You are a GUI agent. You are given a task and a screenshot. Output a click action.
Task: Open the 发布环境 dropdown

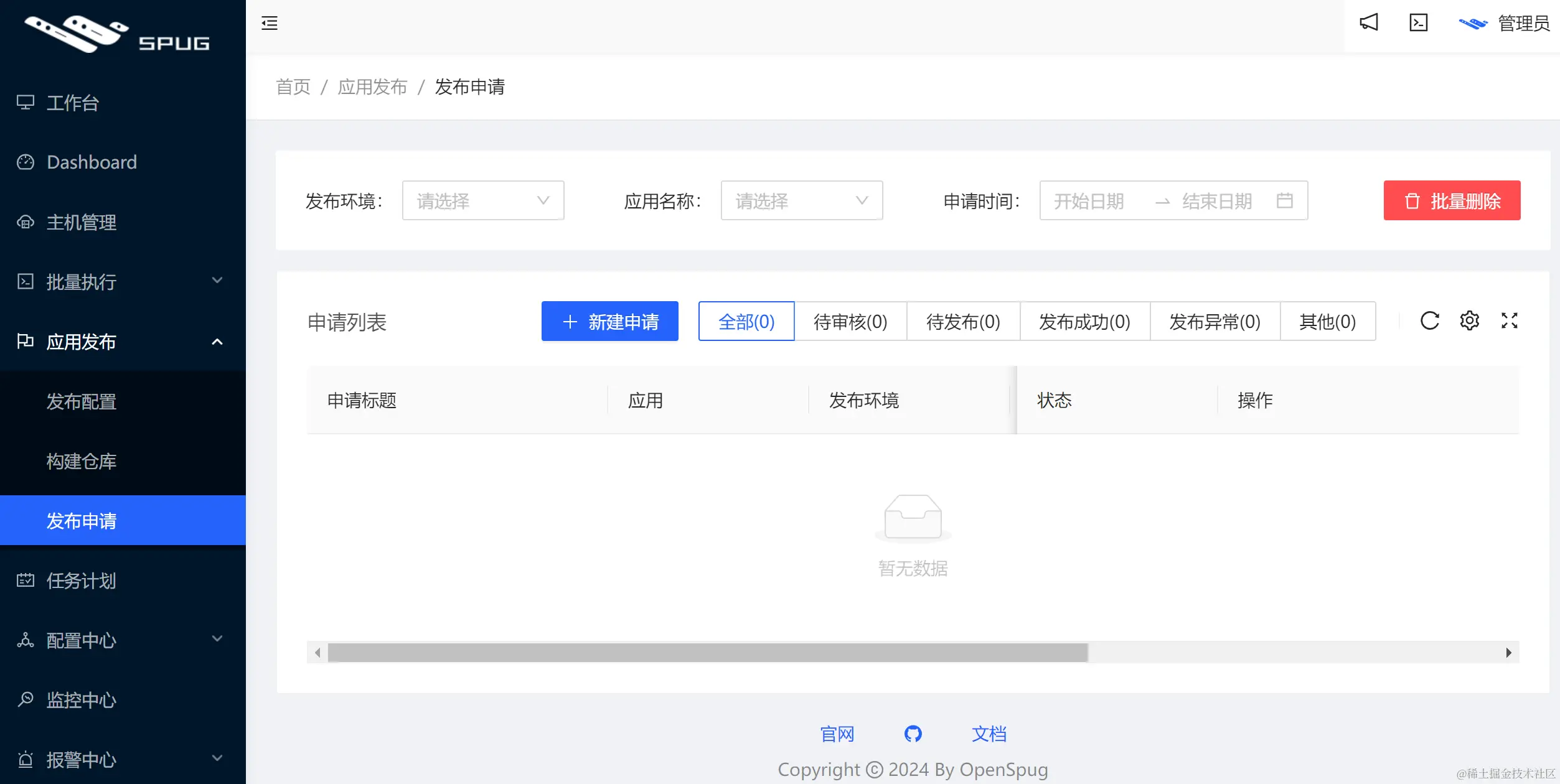click(482, 201)
